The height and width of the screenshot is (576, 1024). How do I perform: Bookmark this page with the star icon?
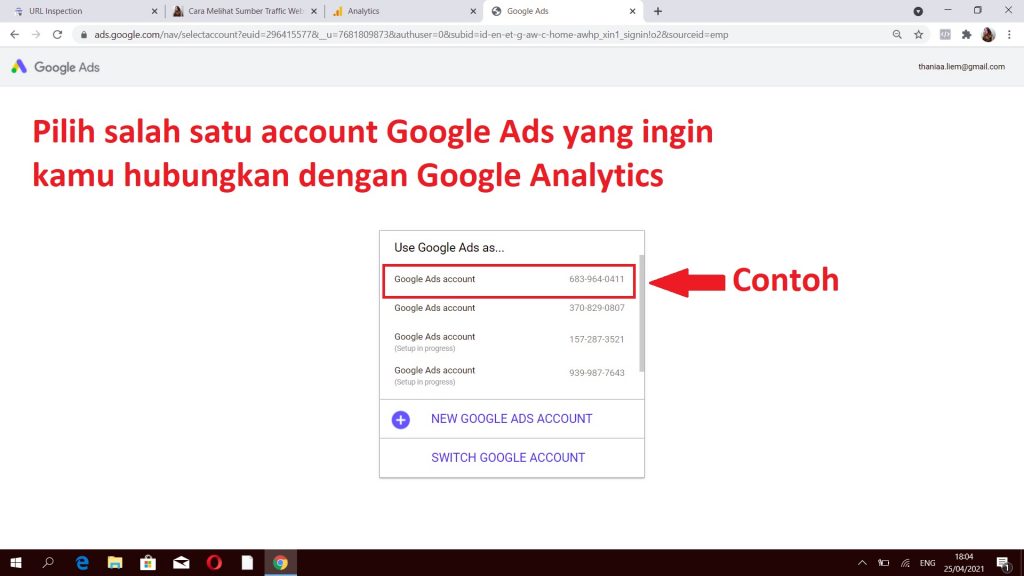click(919, 35)
